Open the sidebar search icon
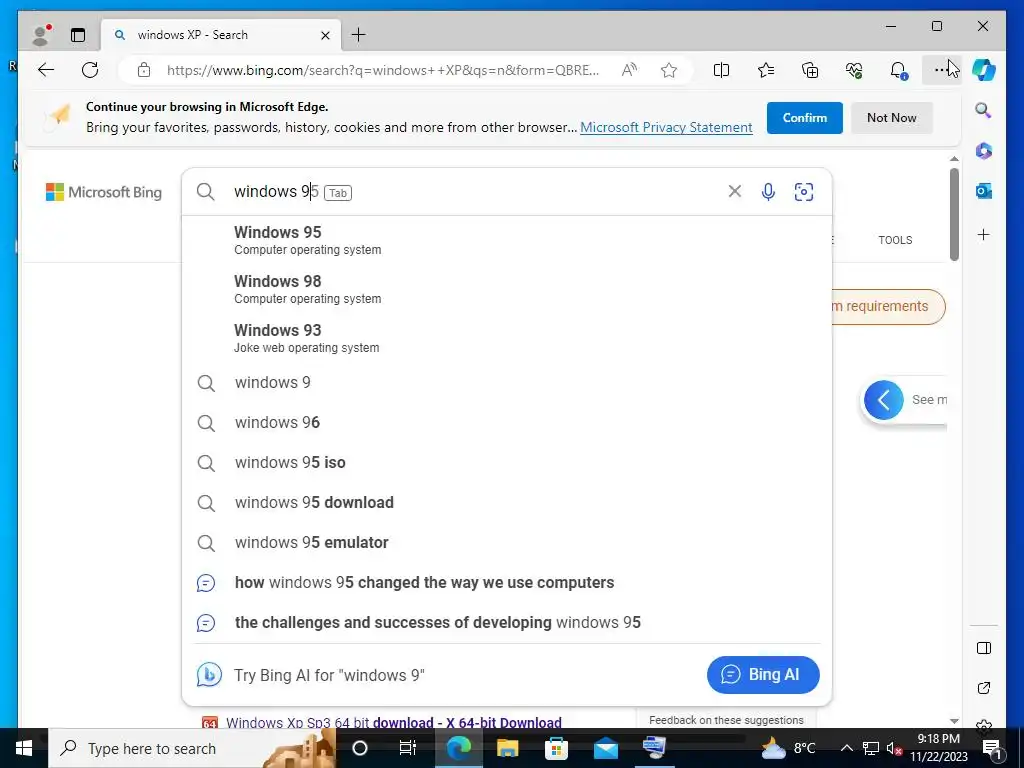 984,110
